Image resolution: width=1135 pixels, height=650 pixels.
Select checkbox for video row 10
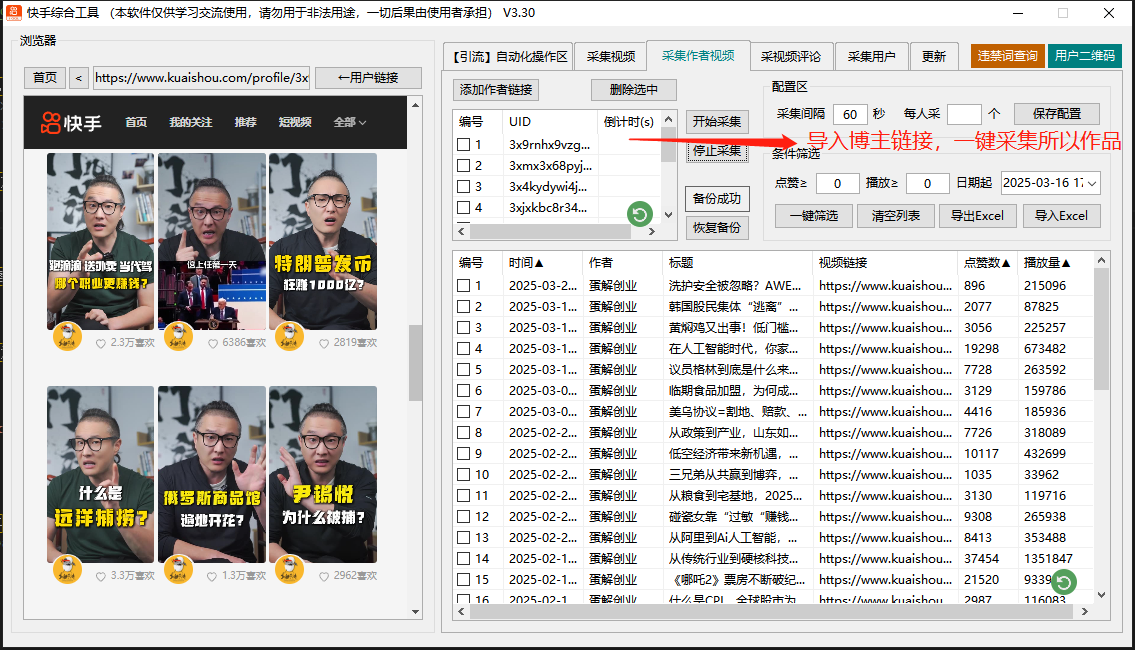(463, 475)
